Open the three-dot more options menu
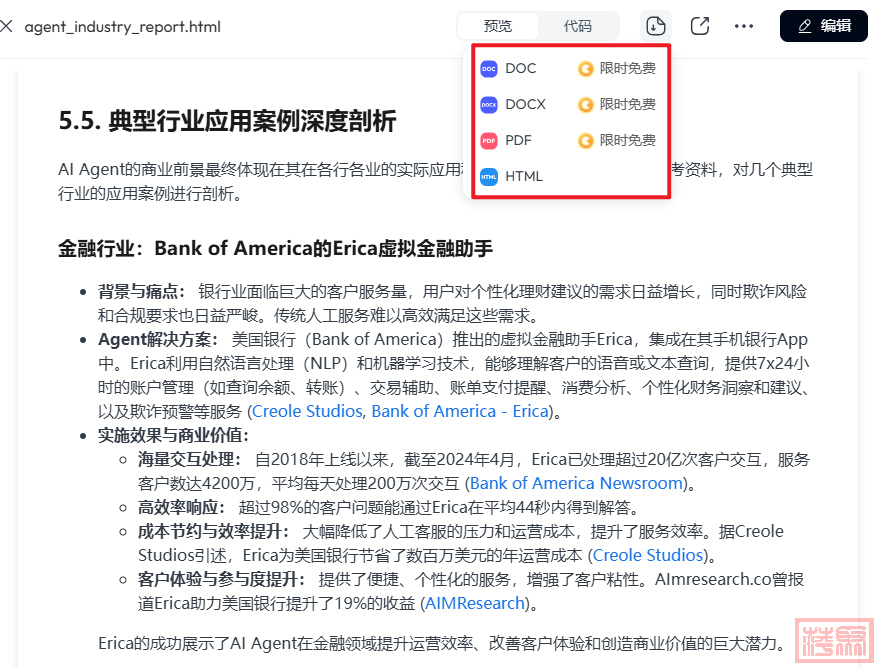The width and height of the screenshot is (880, 668). [744, 26]
